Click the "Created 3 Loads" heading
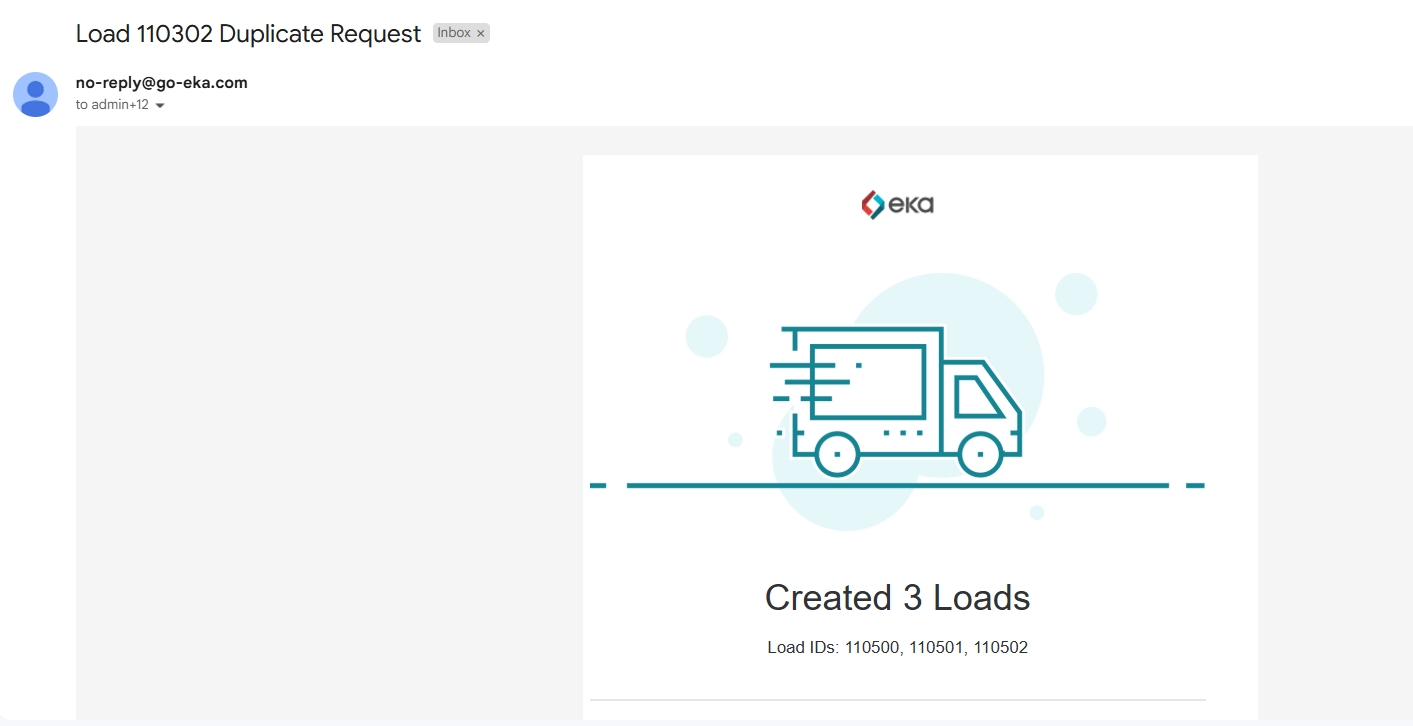This screenshot has width=1413, height=726. [x=897, y=598]
